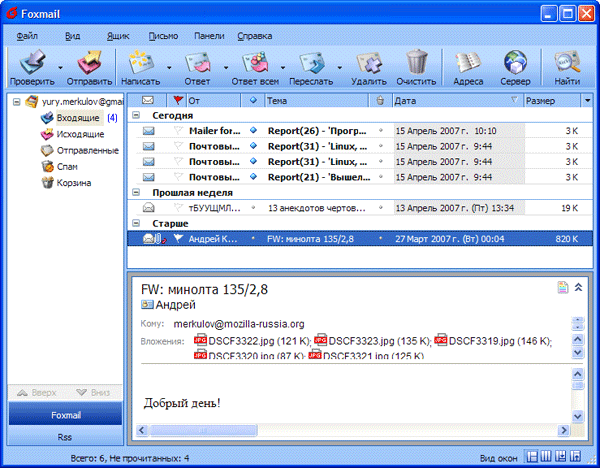Toggle read status envelope of Report(26) message

coord(148,131)
